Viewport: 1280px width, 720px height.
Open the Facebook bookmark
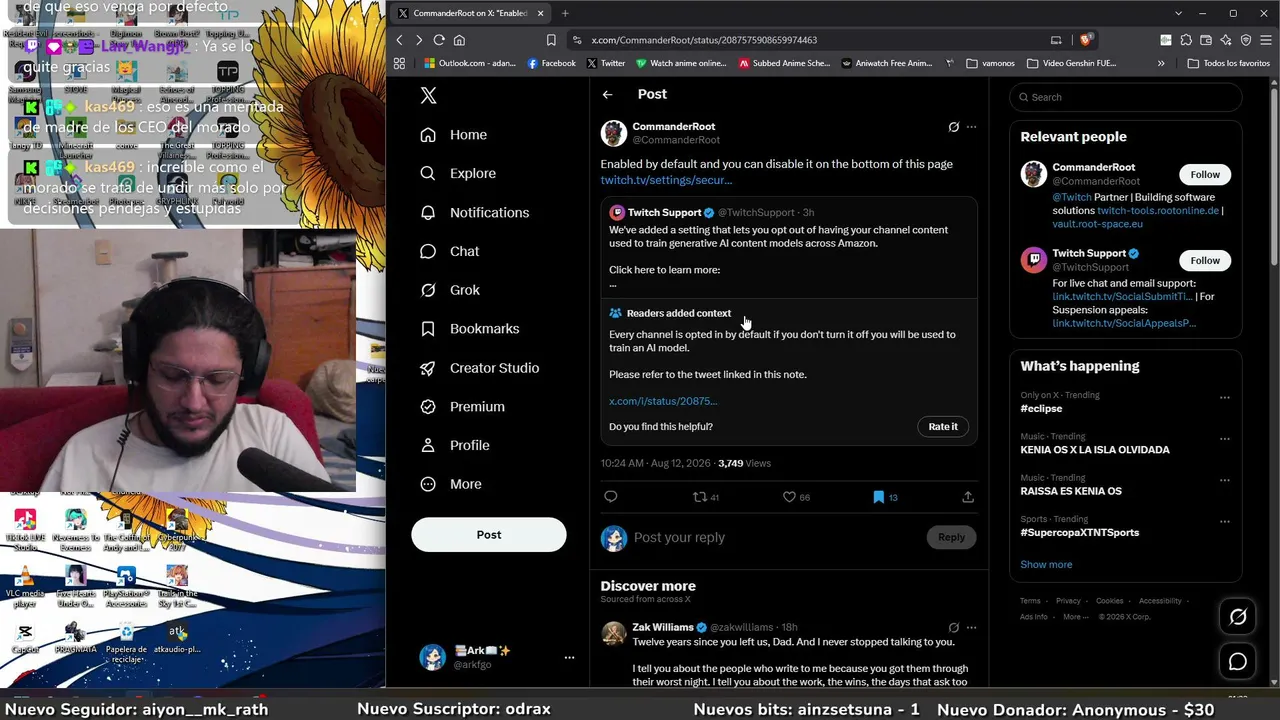[552, 63]
